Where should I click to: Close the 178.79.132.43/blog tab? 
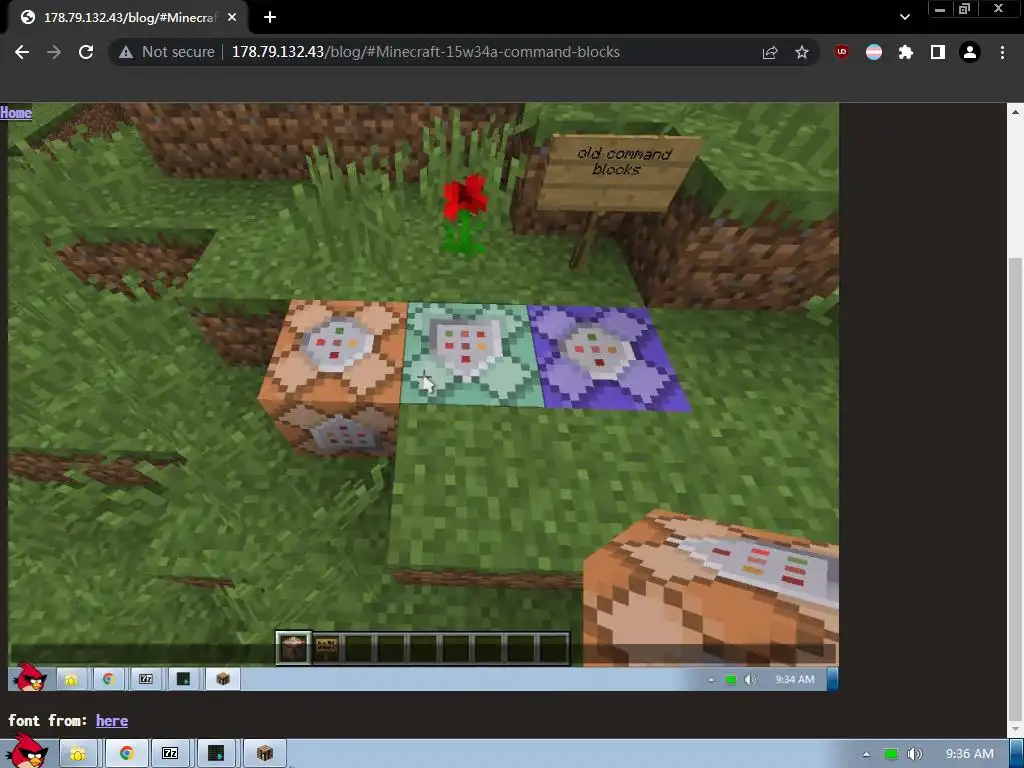click(x=232, y=18)
